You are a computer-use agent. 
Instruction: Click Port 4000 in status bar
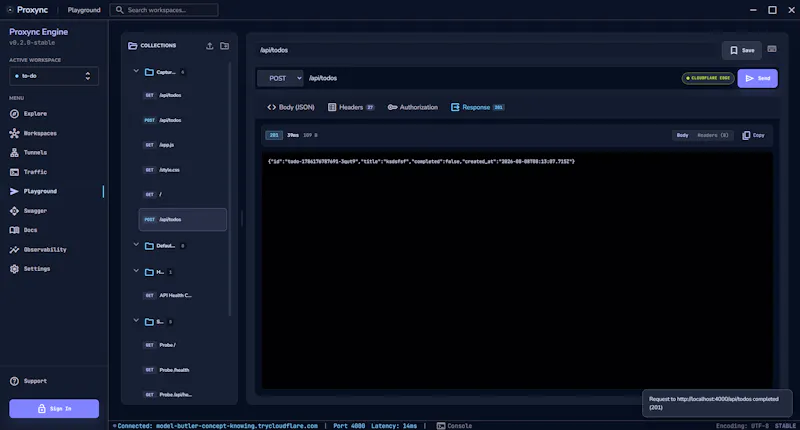pos(349,426)
